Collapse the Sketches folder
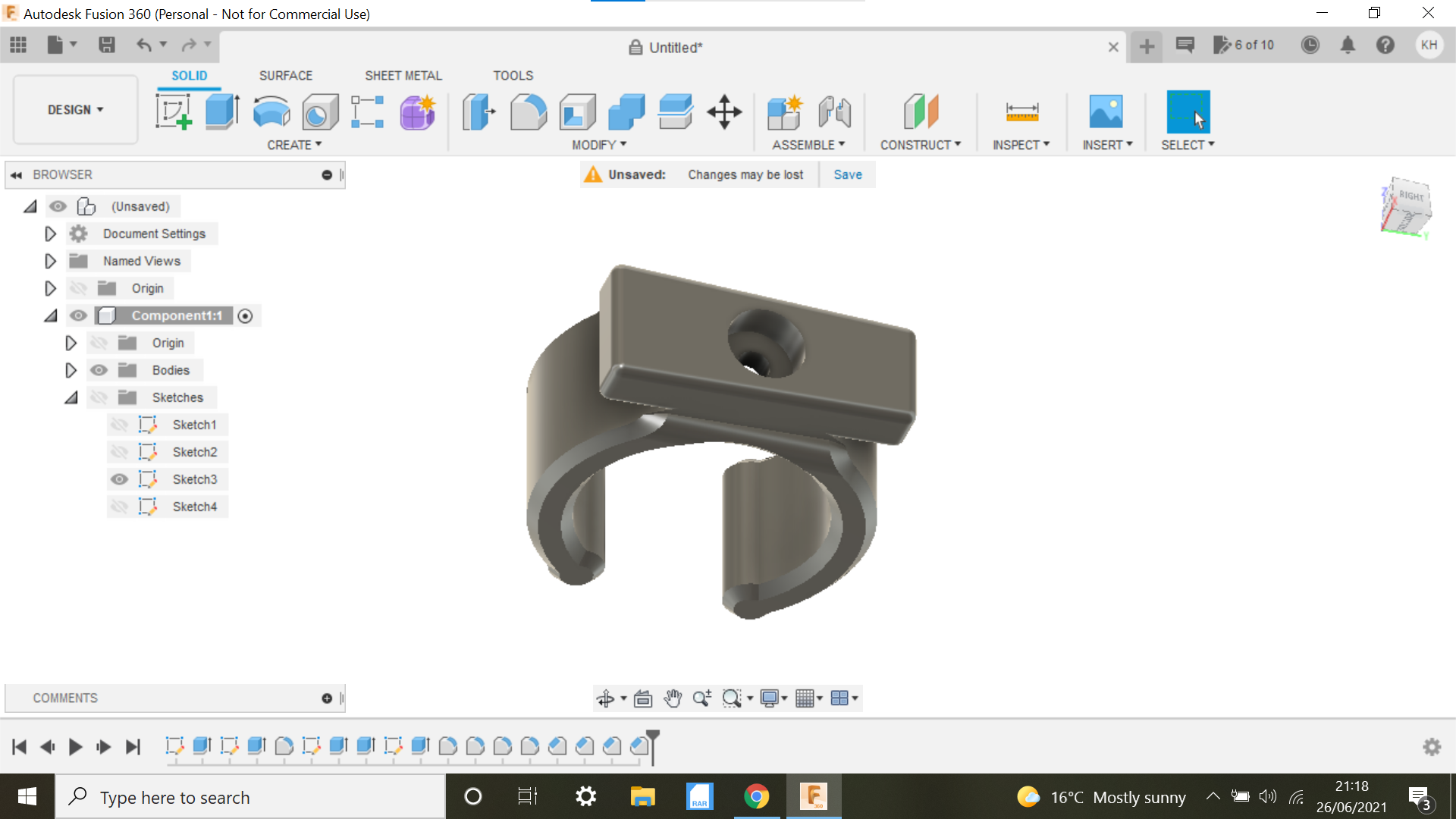 (71, 397)
